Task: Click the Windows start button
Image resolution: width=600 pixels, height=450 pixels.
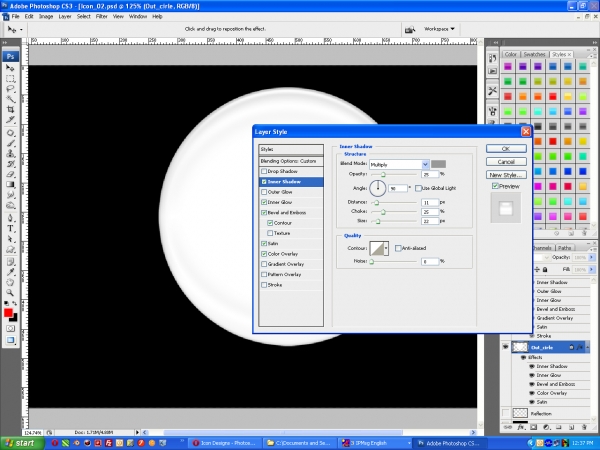Action: pyautogui.click(x=22, y=443)
